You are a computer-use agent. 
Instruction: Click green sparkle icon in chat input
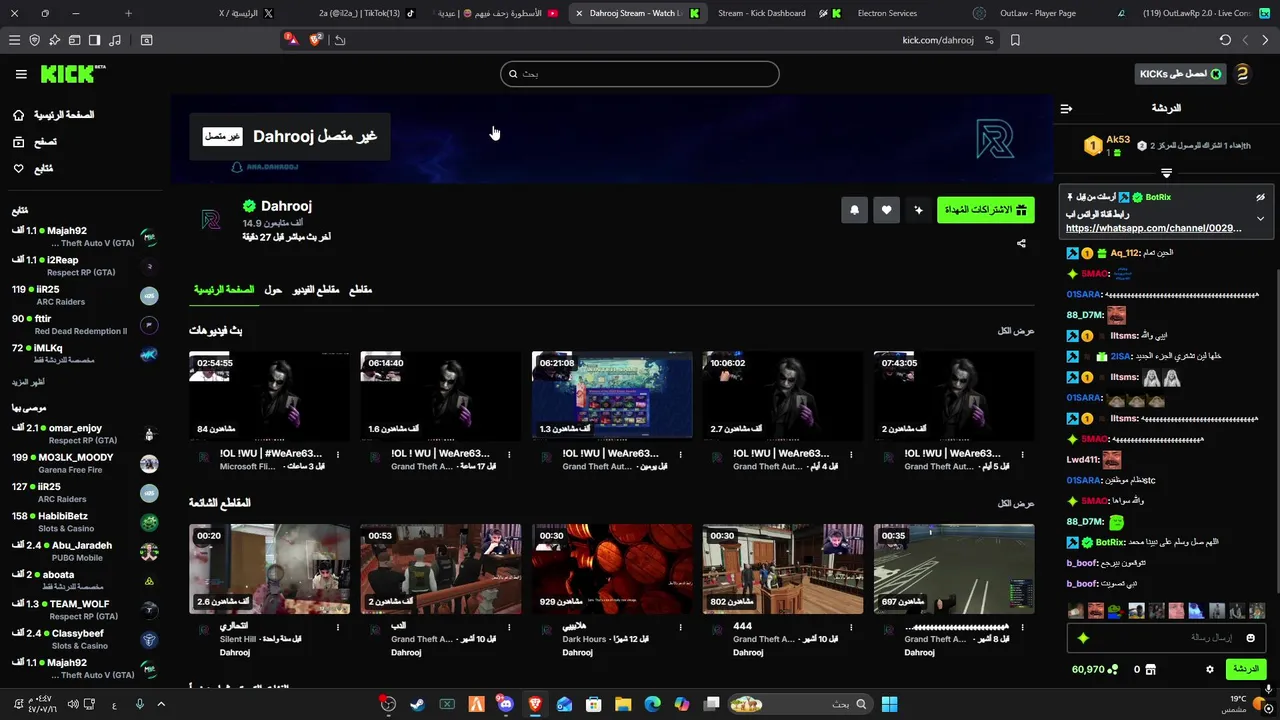[1083, 638]
